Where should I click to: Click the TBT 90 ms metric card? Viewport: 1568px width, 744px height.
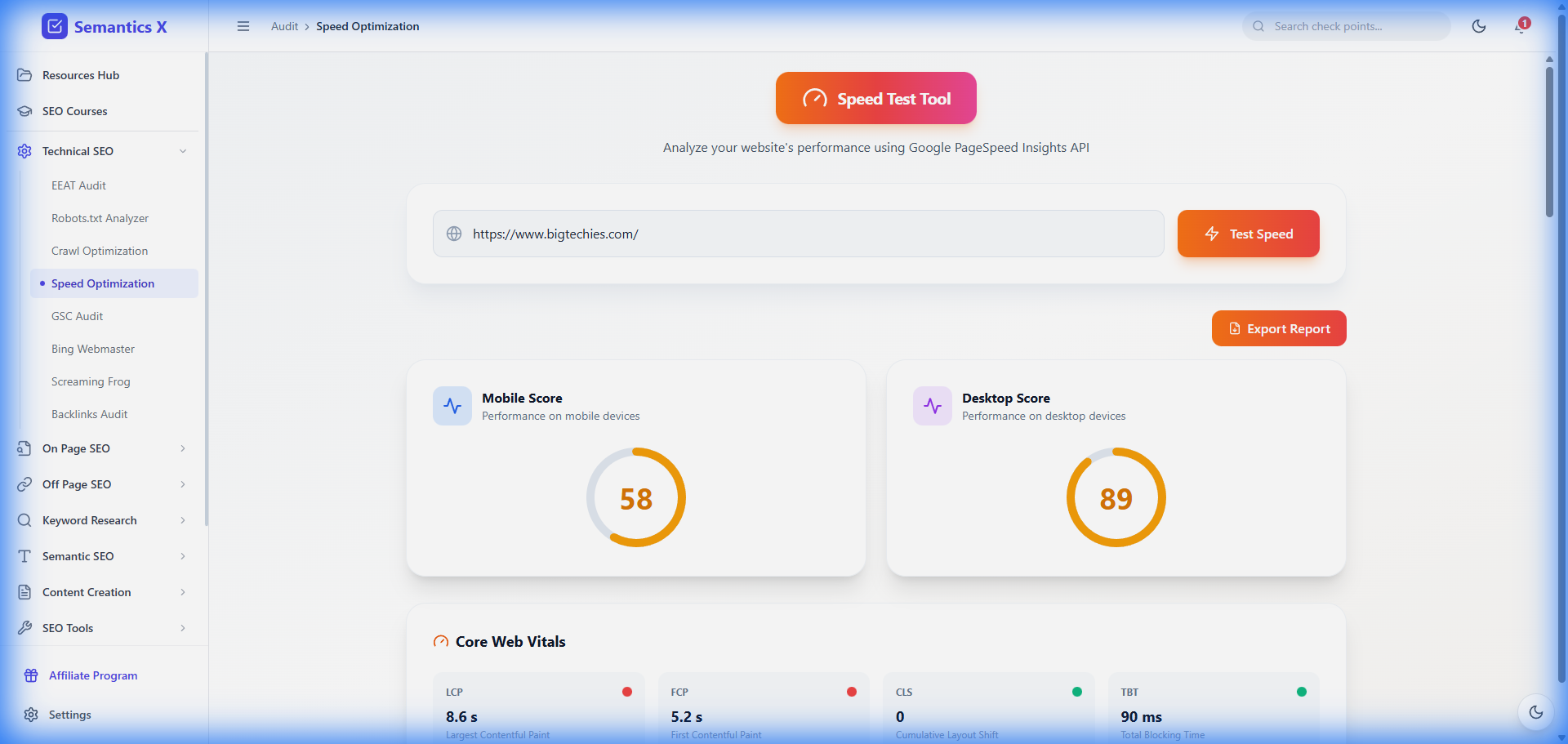pyautogui.click(x=1214, y=708)
